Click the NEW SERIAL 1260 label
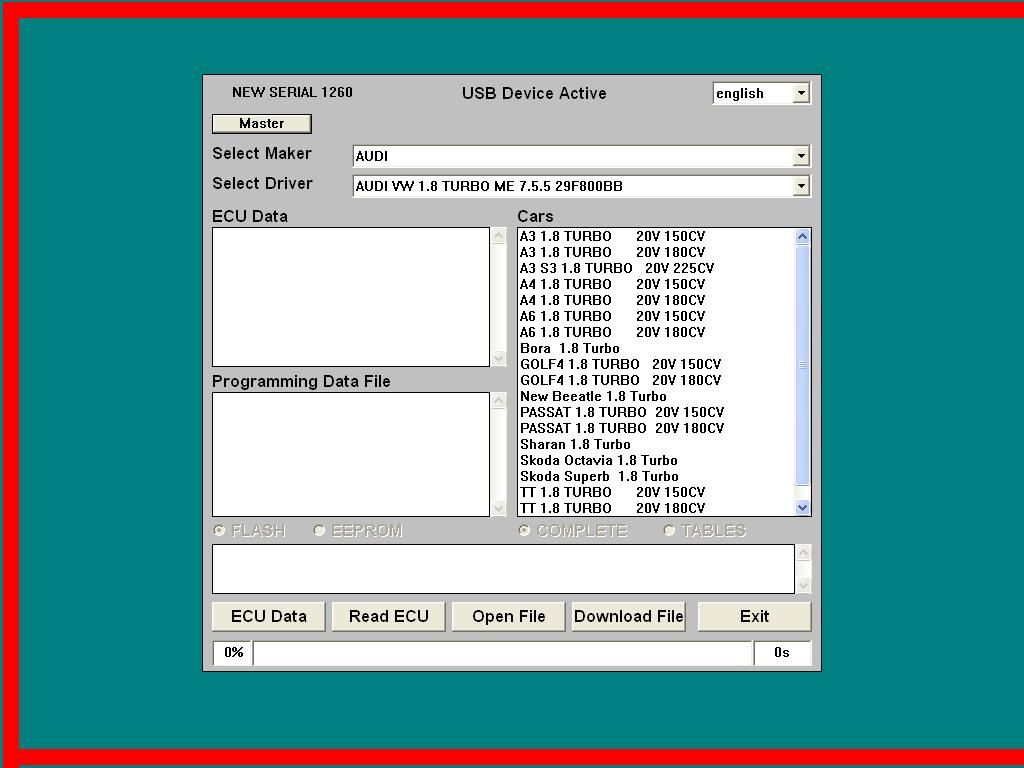 tap(293, 92)
